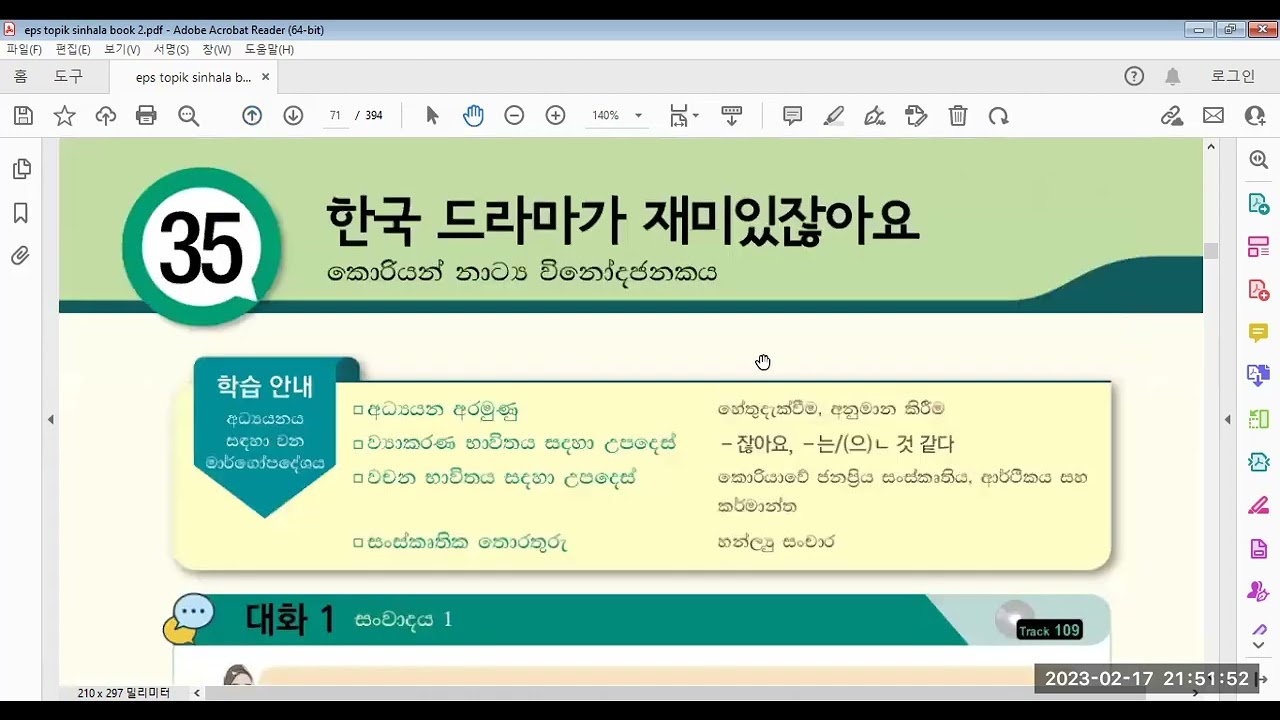Open the 도움말(H) menu
This screenshot has width=1280, height=720.
point(269,49)
